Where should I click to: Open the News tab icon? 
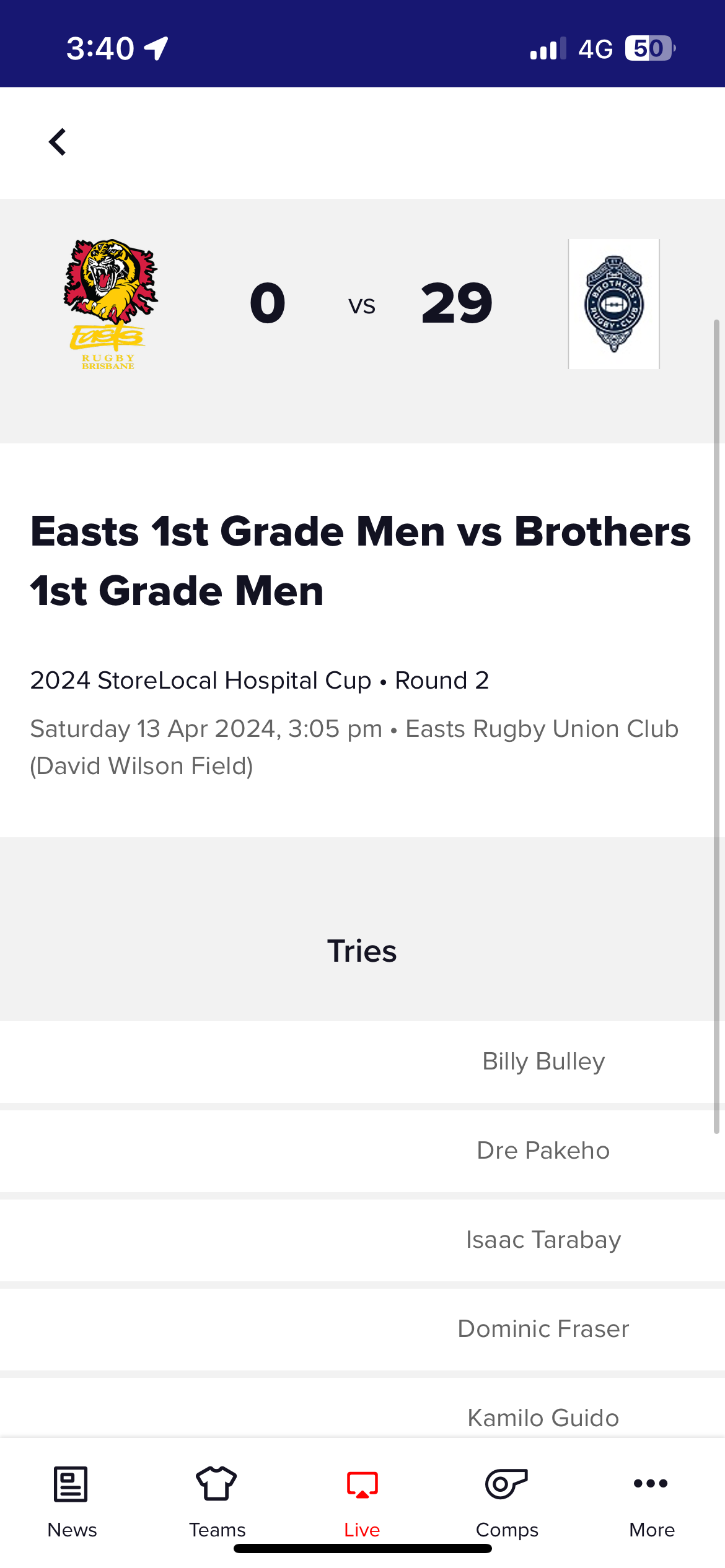pyautogui.click(x=71, y=1484)
